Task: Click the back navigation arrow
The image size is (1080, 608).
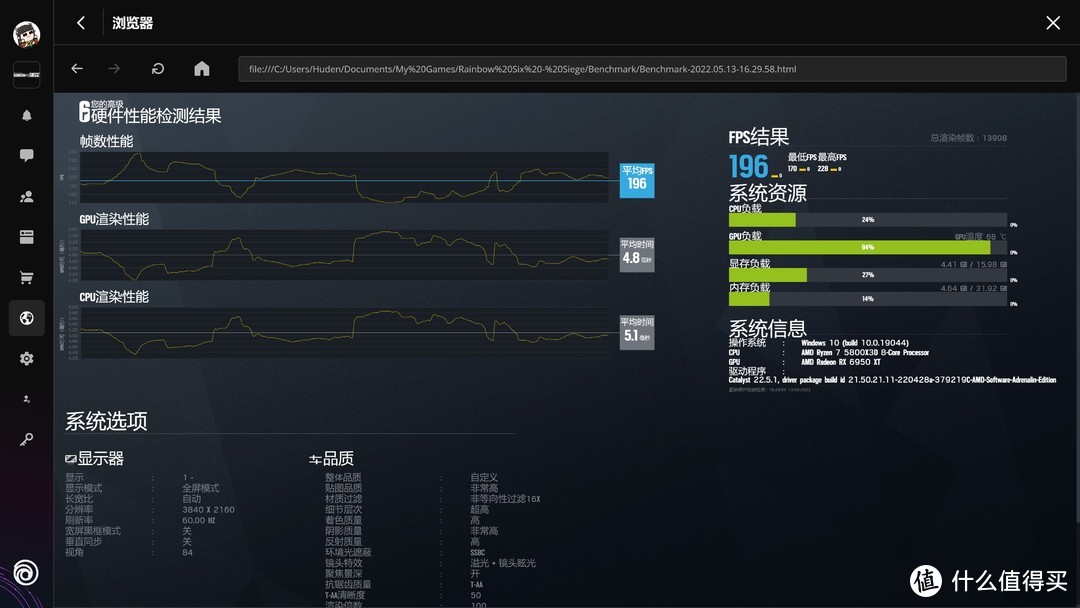Action: point(76,68)
